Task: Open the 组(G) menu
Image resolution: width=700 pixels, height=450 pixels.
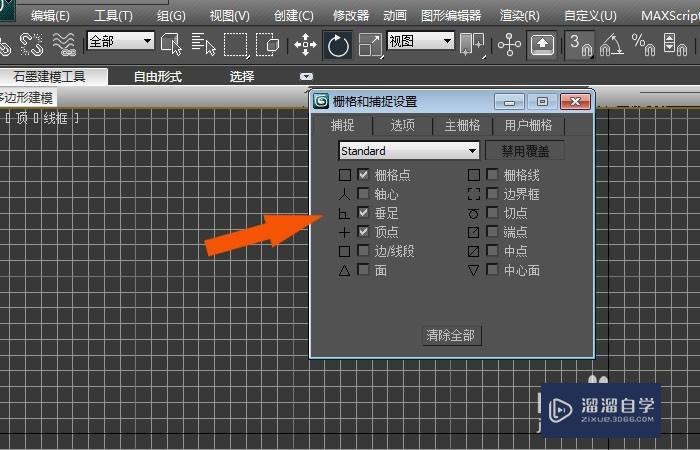Action: 171,16
